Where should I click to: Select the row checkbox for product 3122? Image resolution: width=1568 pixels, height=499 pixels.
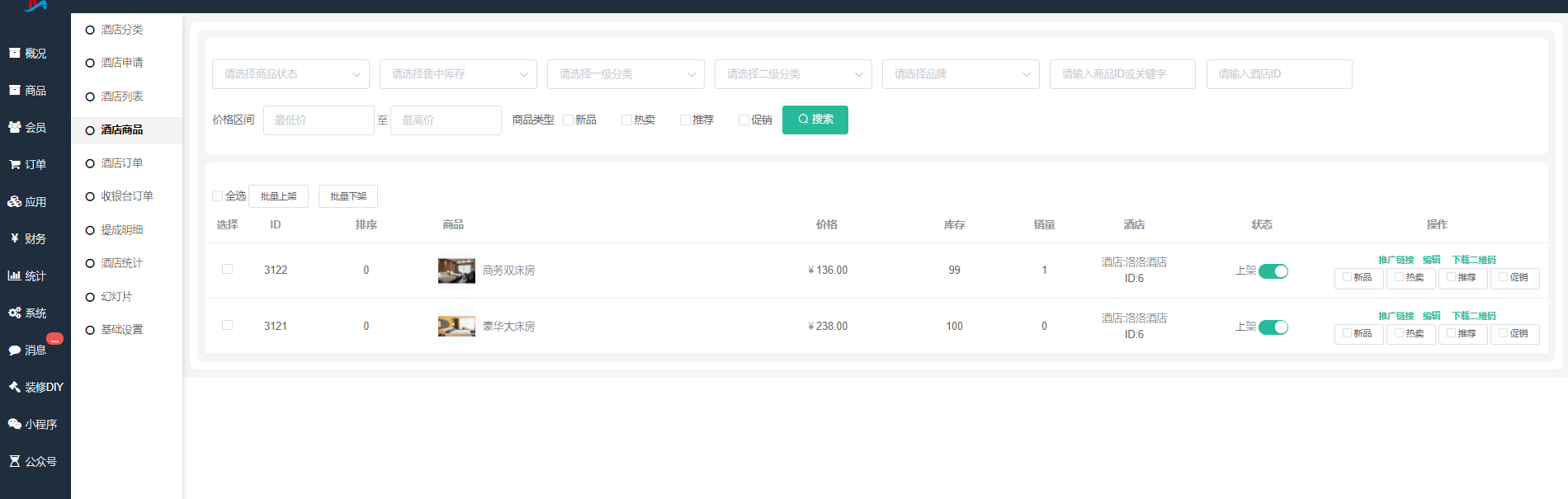227,269
